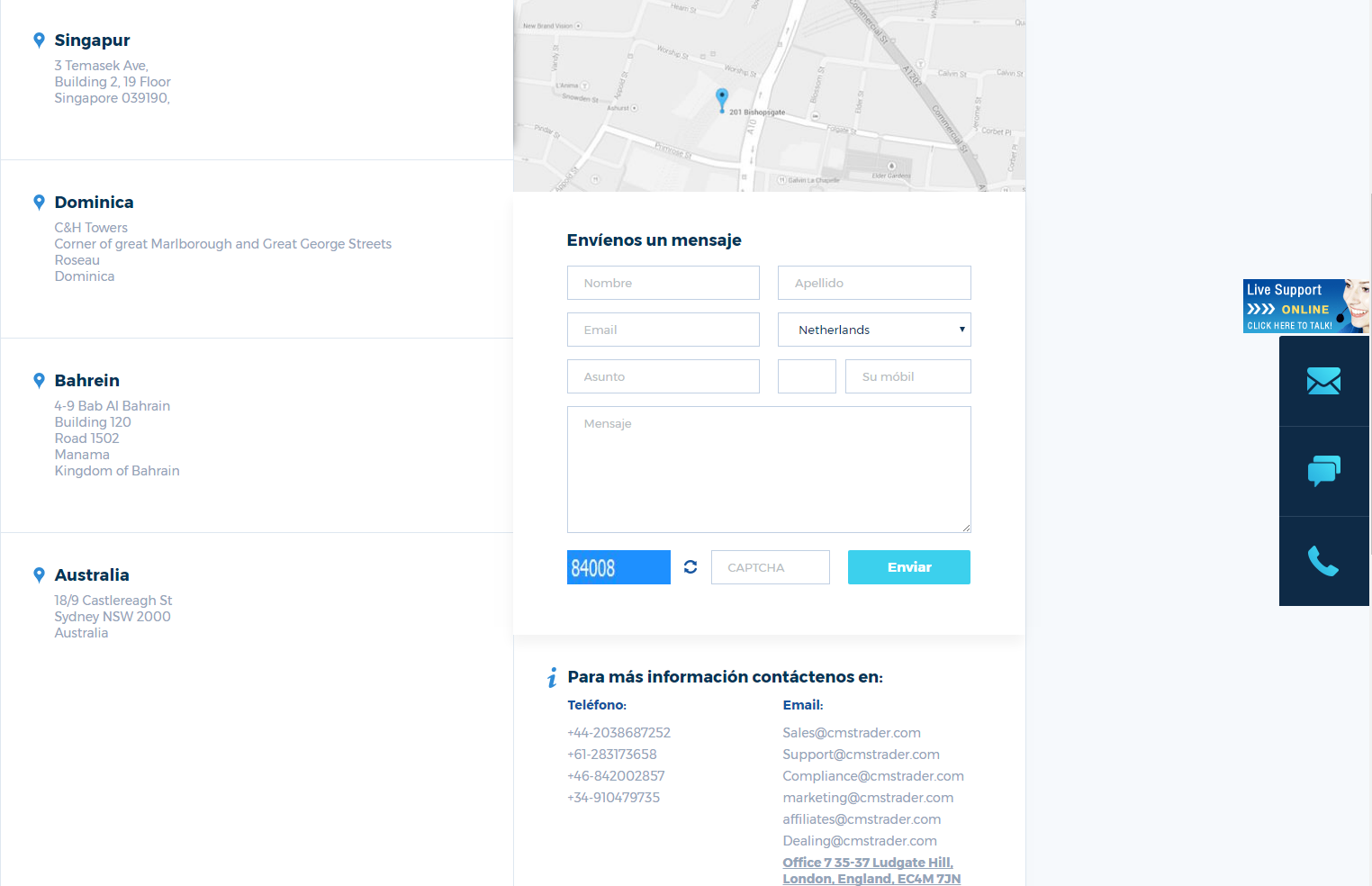This screenshot has height=886, width=1372.
Task: Focus the Asunto input field
Action: [x=663, y=376]
